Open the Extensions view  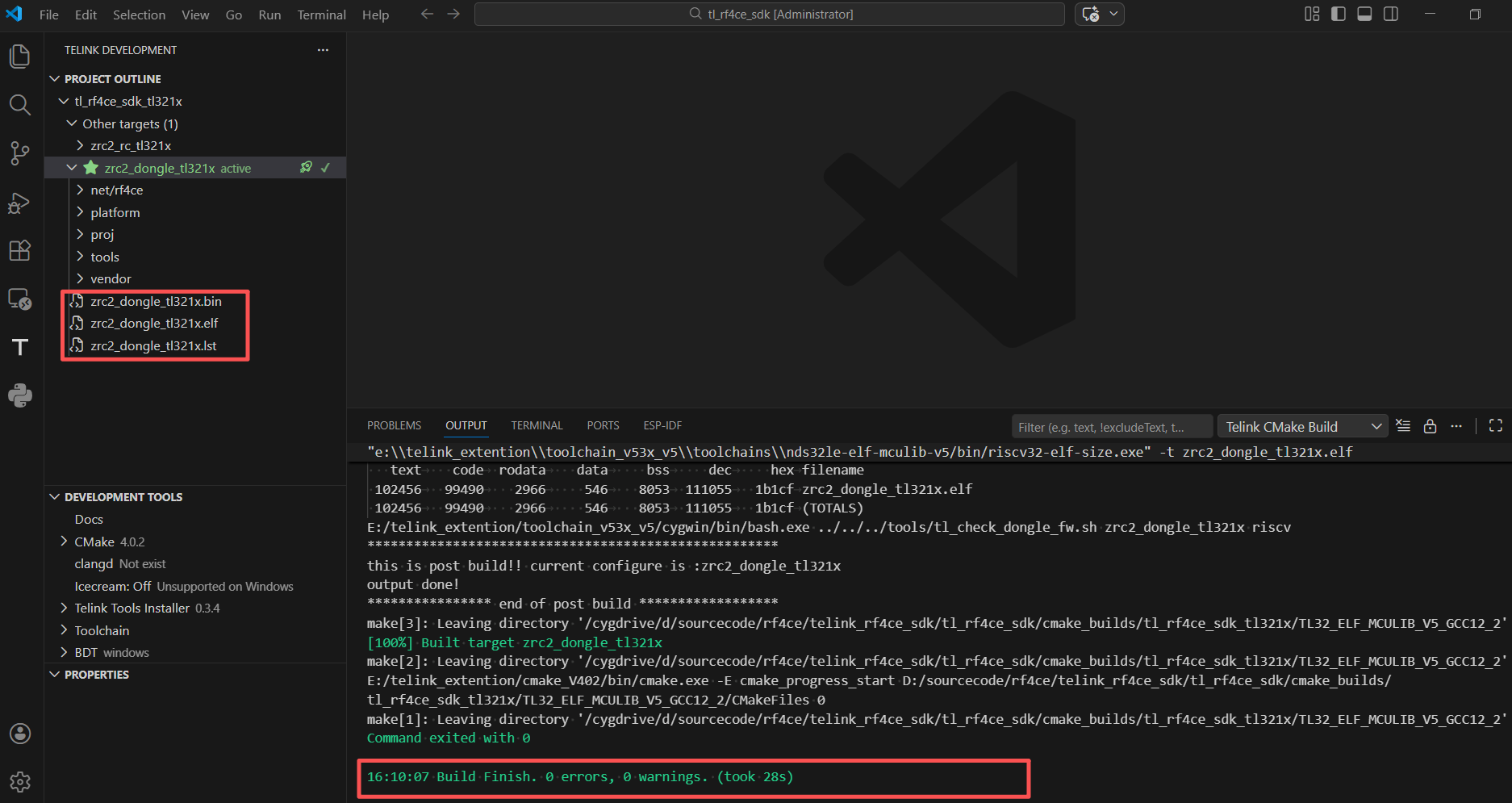(x=20, y=251)
